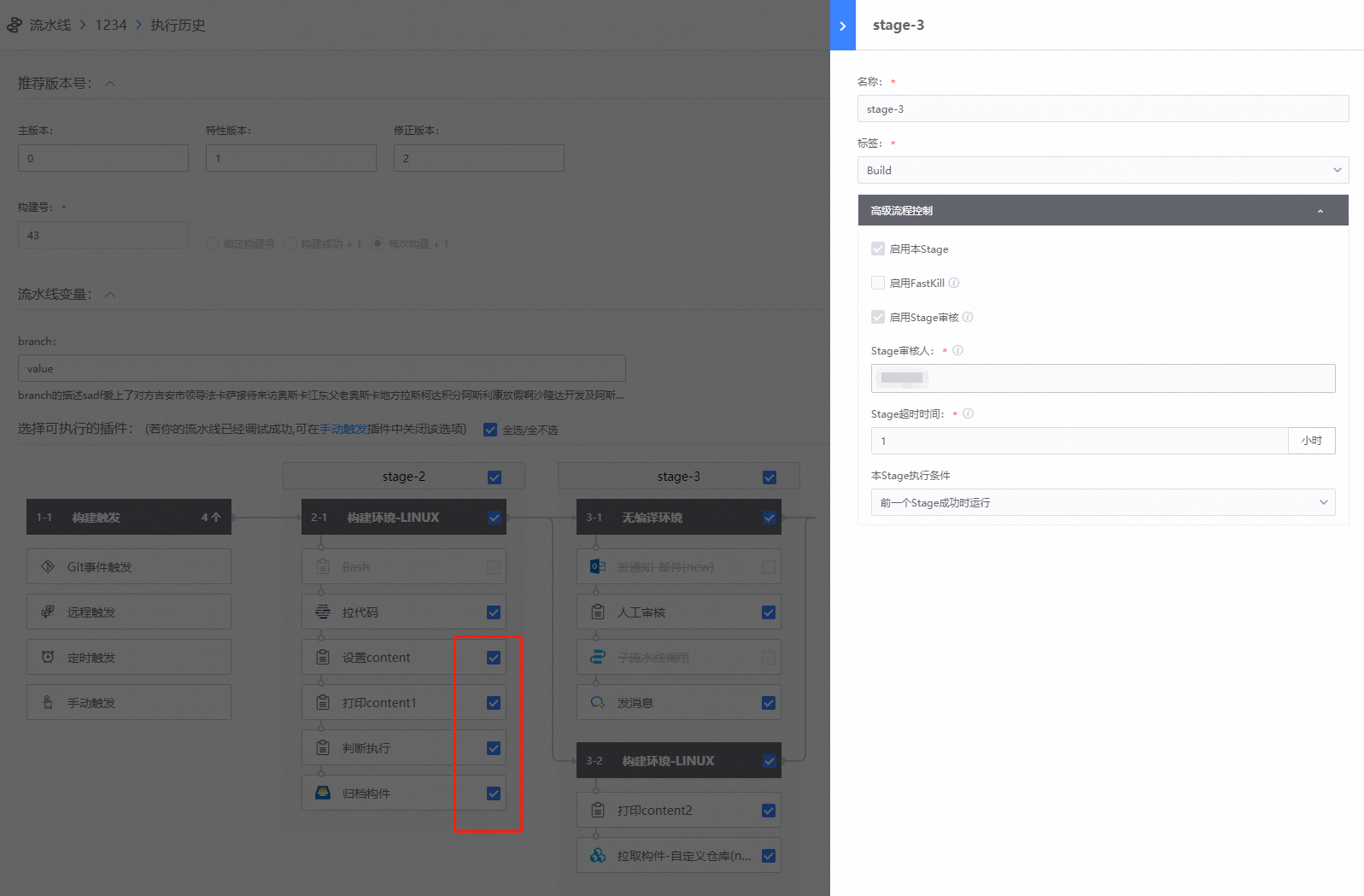The image size is (1364, 896).
Task: Click the Bash plugin icon
Action: pyautogui.click(x=323, y=566)
